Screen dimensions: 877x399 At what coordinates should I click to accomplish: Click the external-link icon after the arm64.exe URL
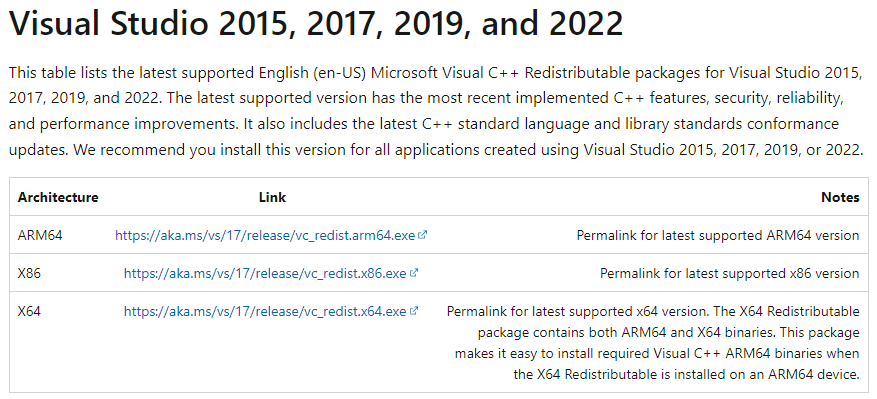pyautogui.click(x=423, y=235)
